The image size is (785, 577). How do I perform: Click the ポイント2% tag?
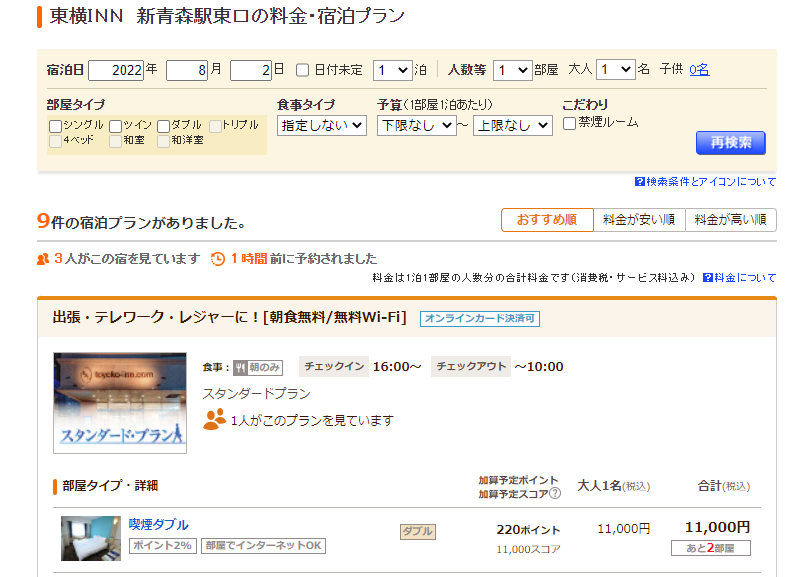(x=163, y=545)
